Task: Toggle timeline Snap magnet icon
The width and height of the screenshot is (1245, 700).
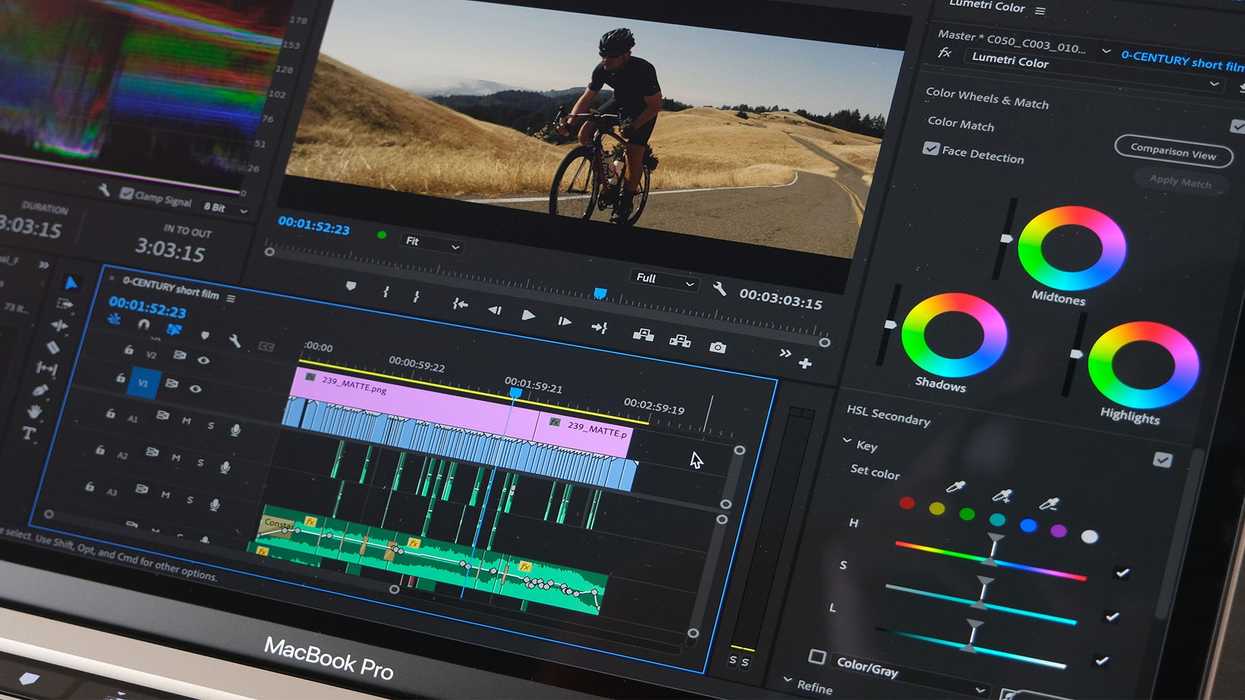Action: coord(144,325)
